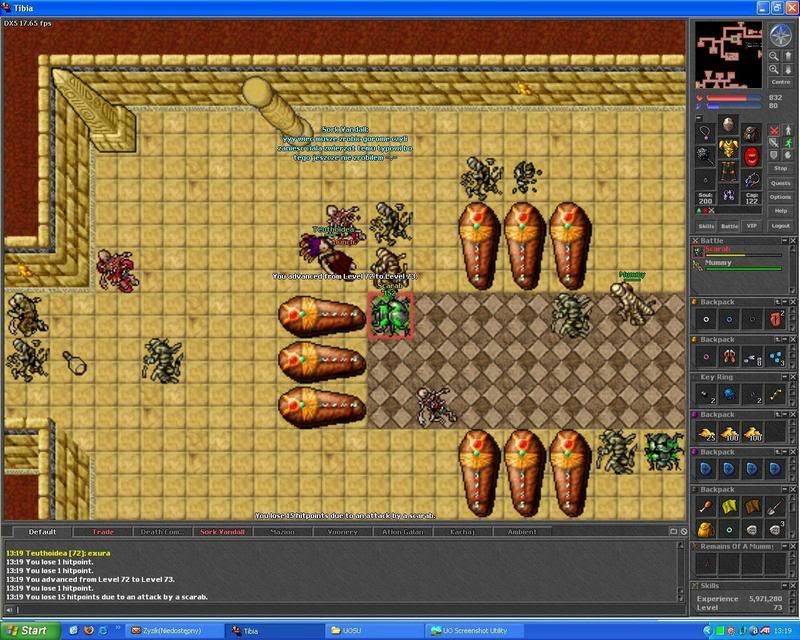
Task: Enable stand while fighting mode
Action: (788, 130)
